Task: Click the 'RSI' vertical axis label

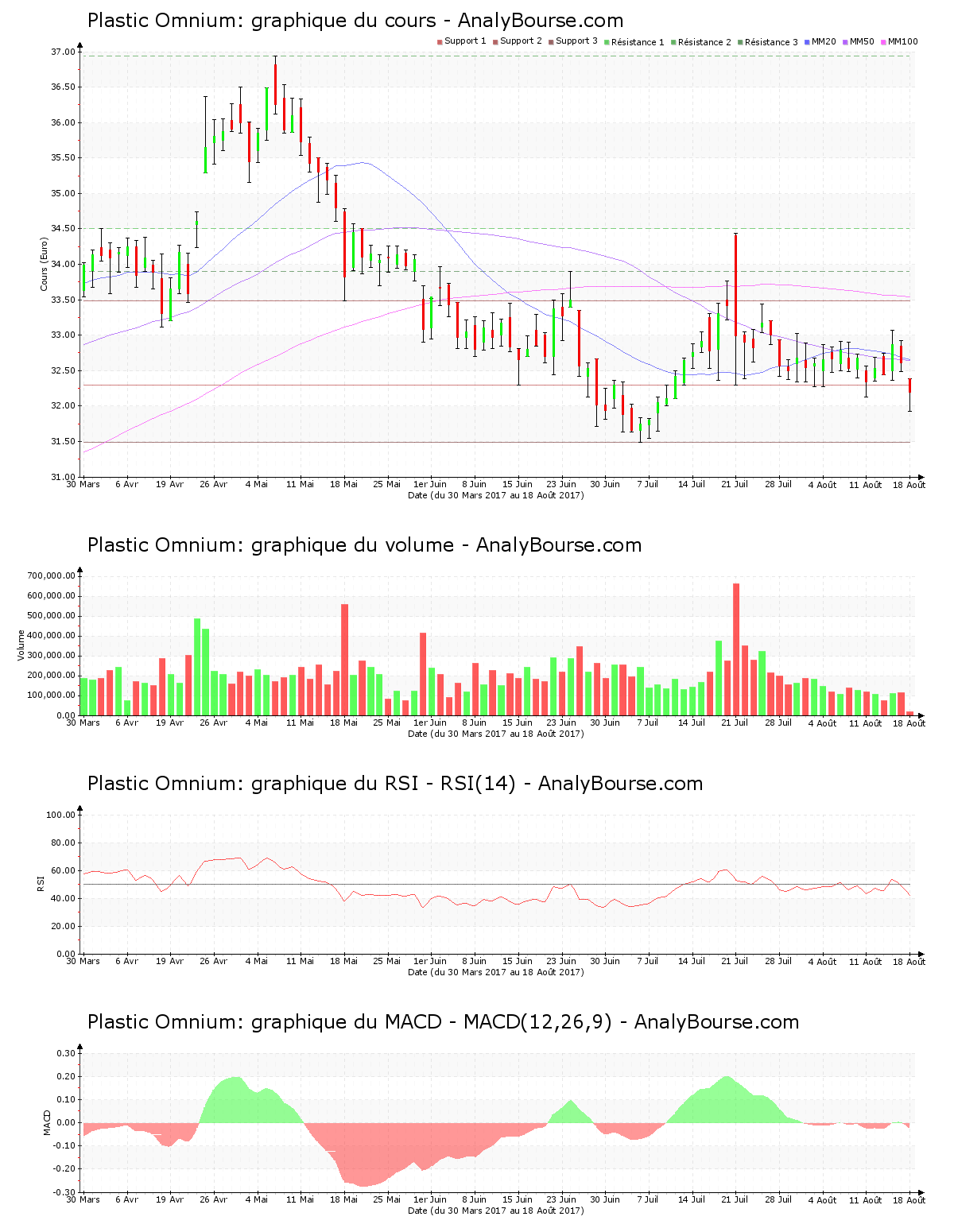Action: pos(41,883)
